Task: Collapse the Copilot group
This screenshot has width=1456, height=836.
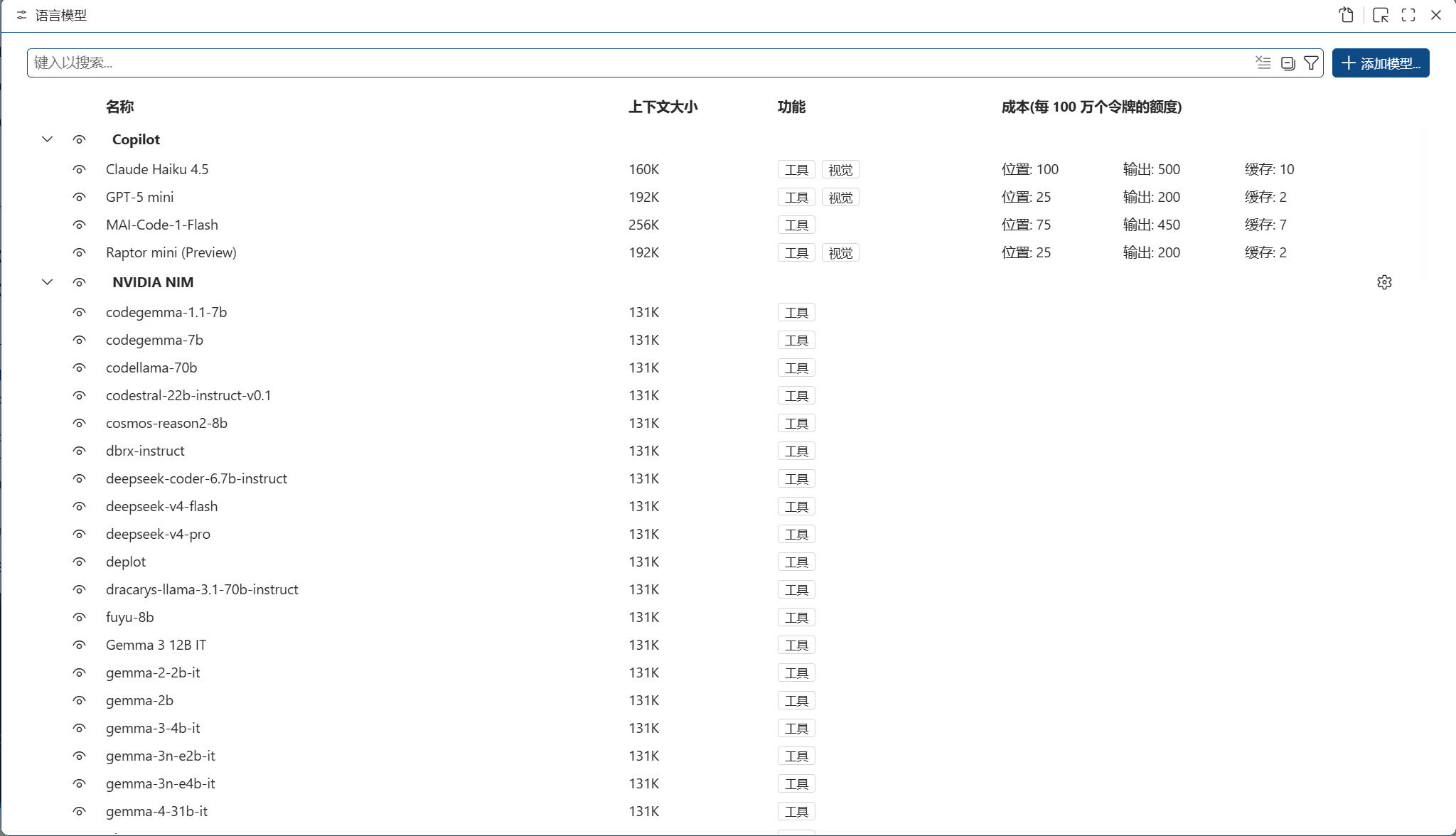Action: [x=47, y=139]
